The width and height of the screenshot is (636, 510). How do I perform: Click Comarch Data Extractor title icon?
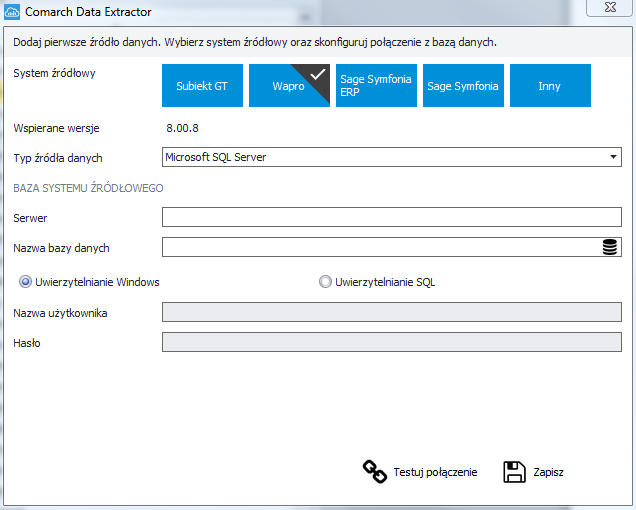(12, 12)
